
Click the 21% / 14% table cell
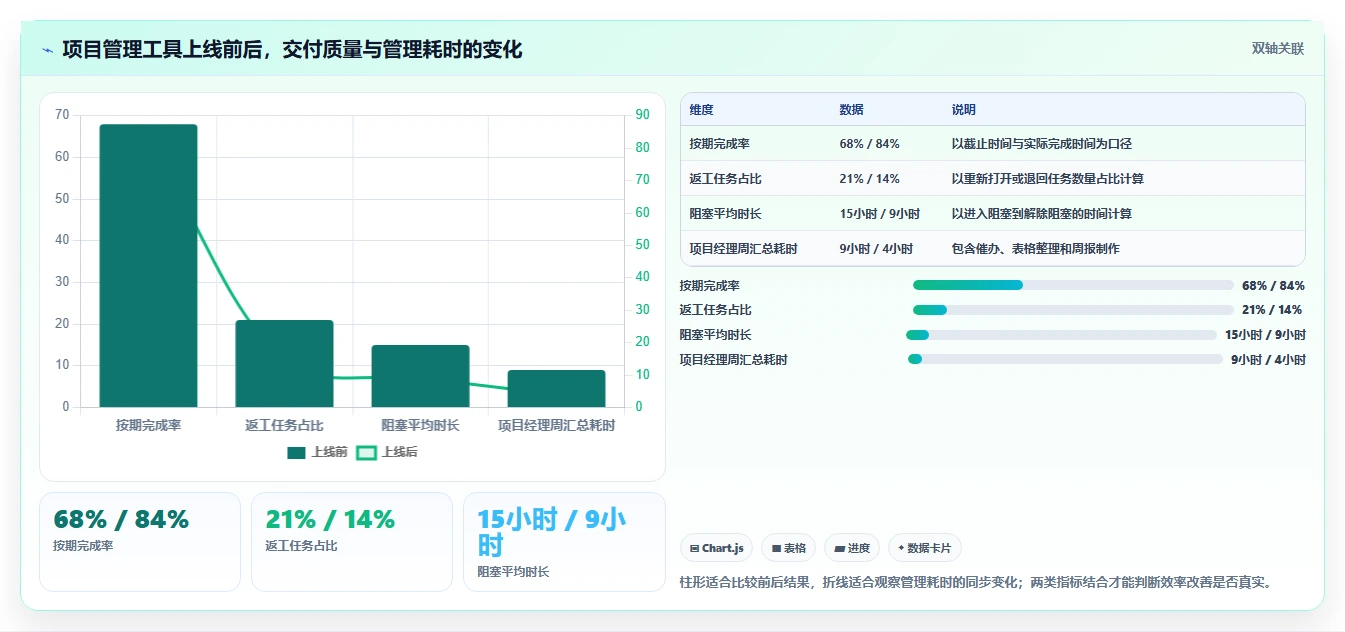tap(869, 179)
